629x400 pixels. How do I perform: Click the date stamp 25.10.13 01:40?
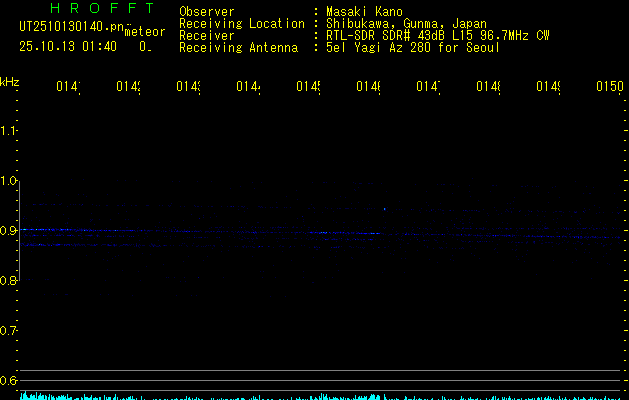[x=68, y=46]
